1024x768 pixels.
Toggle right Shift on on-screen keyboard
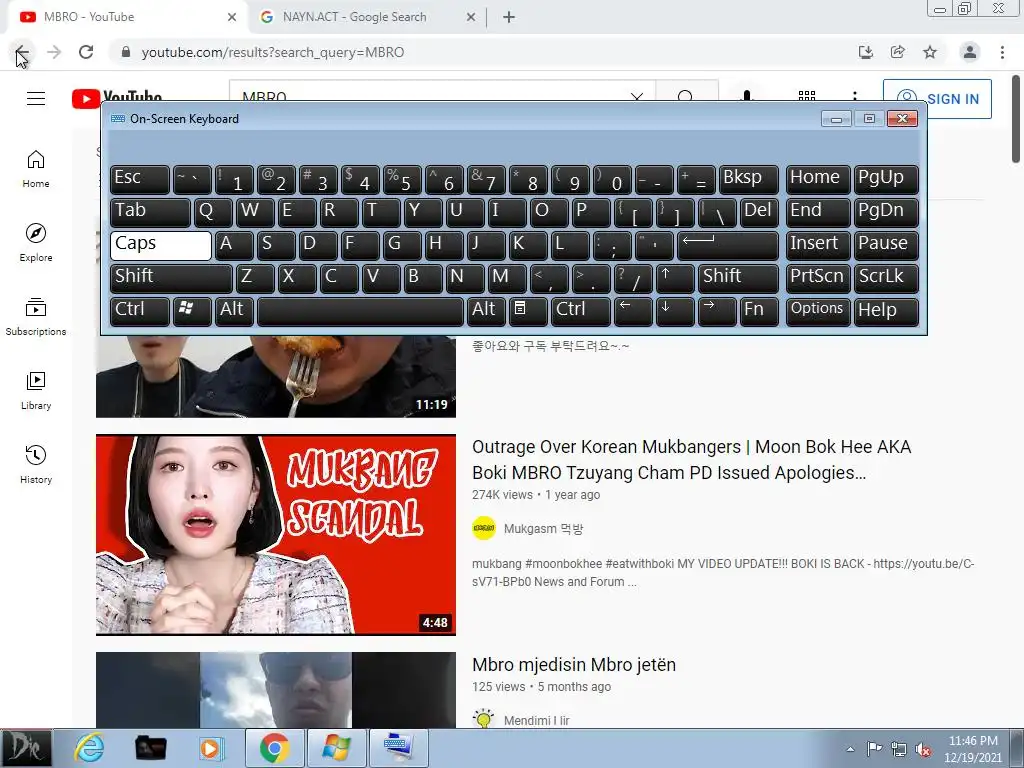pyautogui.click(x=739, y=278)
